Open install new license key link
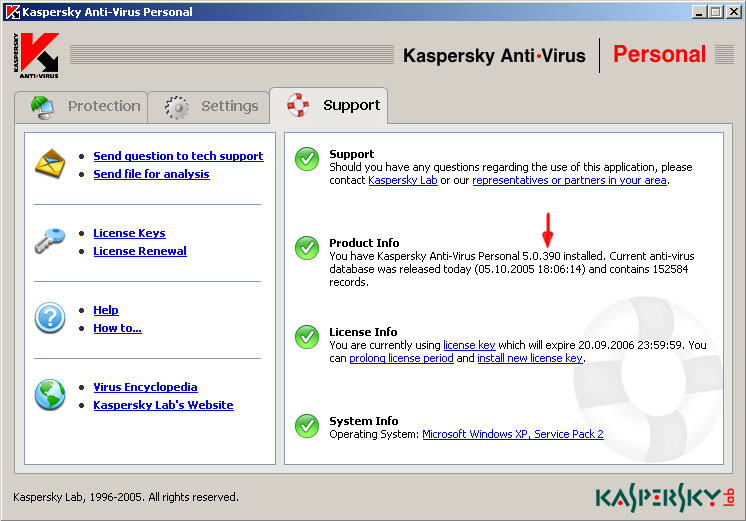 (530, 358)
